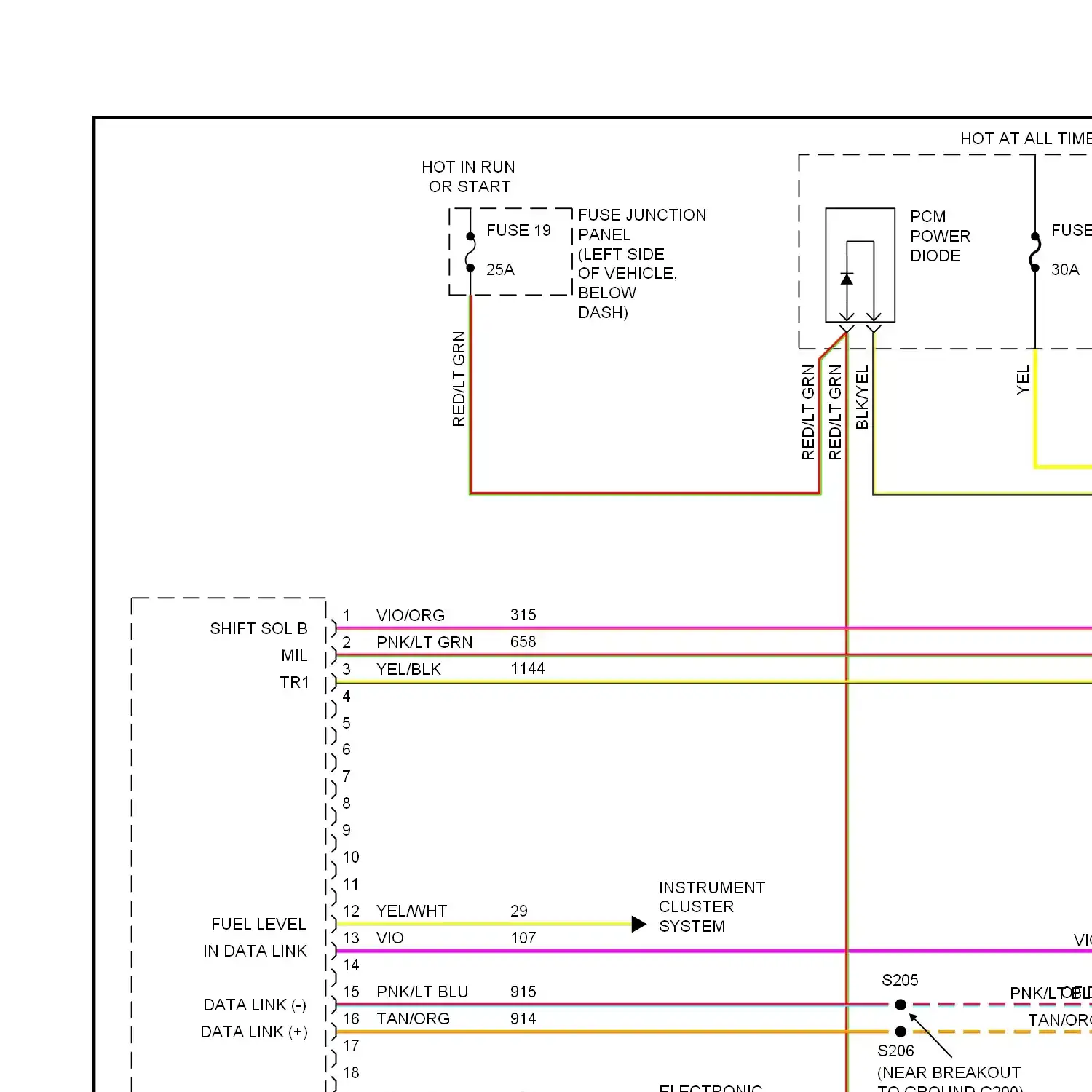This screenshot has height=1092, width=1092.
Task: Click connector pin number '7'
Action: [x=347, y=776]
